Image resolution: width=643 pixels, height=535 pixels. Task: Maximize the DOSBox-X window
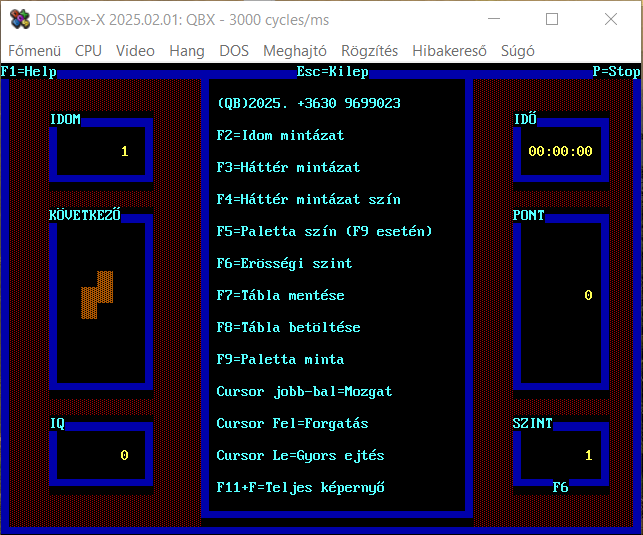[x=552, y=19]
